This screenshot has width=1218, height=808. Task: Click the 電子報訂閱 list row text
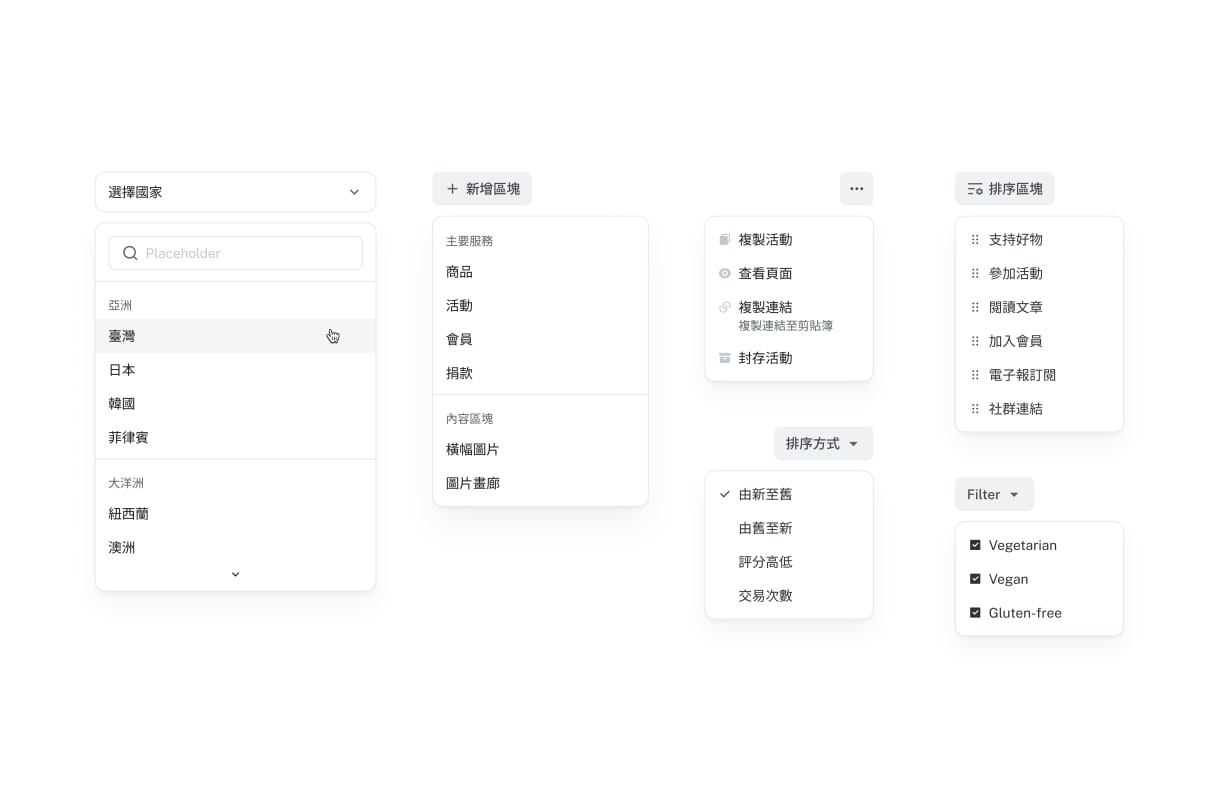tap(1023, 375)
